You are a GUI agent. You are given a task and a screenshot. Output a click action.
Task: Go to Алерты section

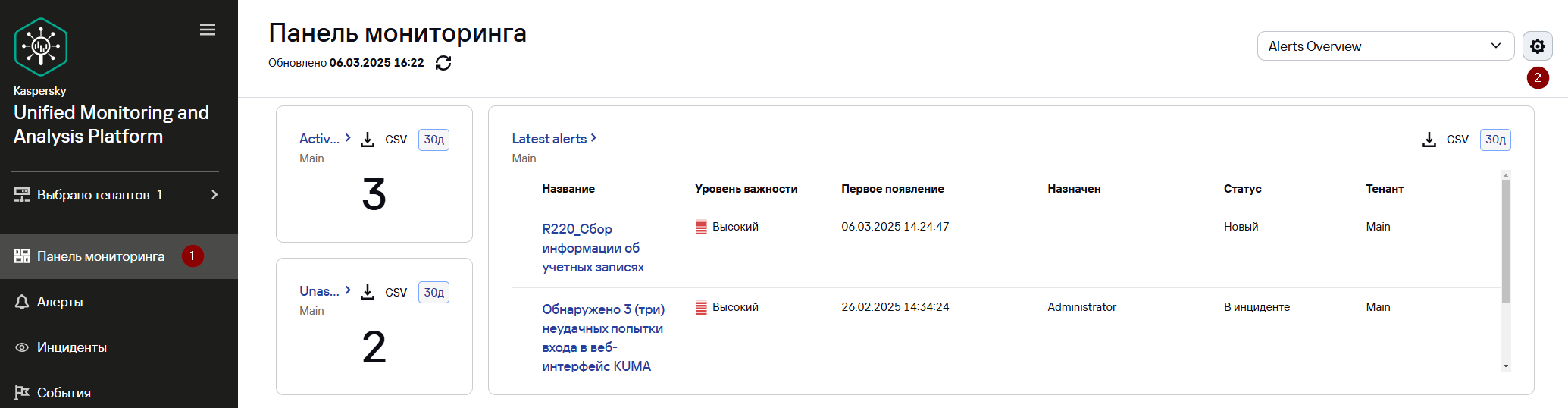click(x=119, y=302)
